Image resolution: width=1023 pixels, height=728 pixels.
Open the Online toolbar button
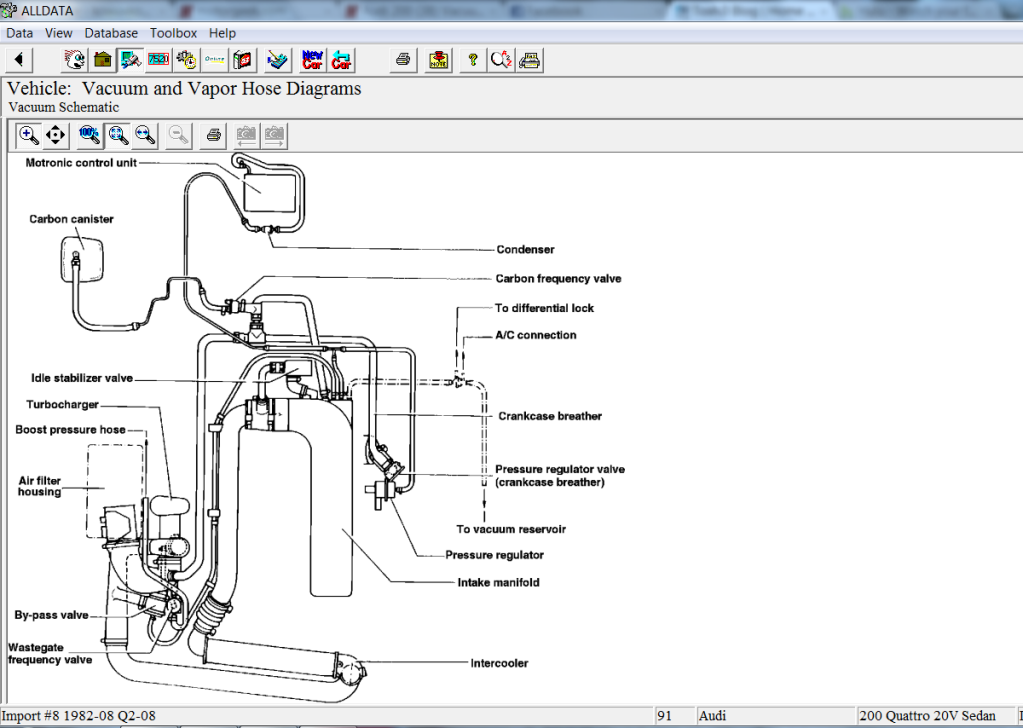pos(214,60)
